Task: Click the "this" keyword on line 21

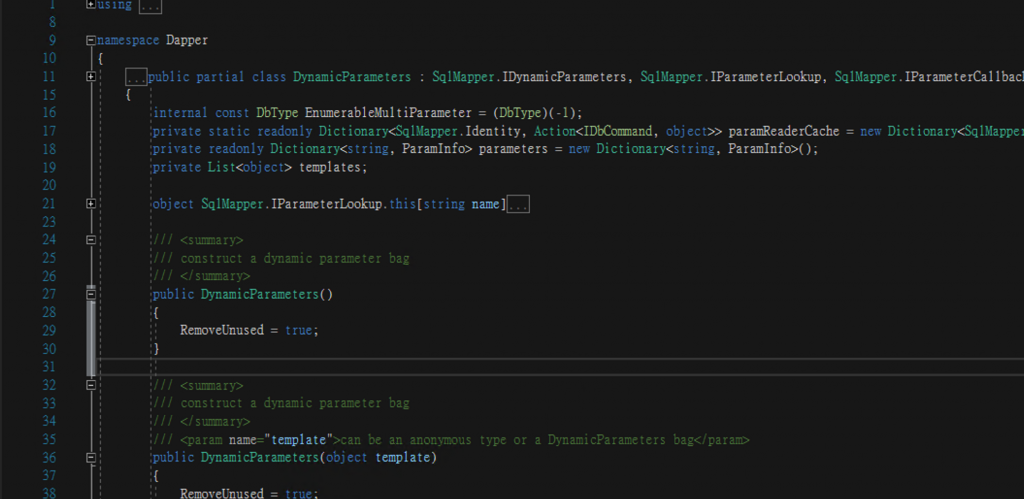Action: point(402,204)
